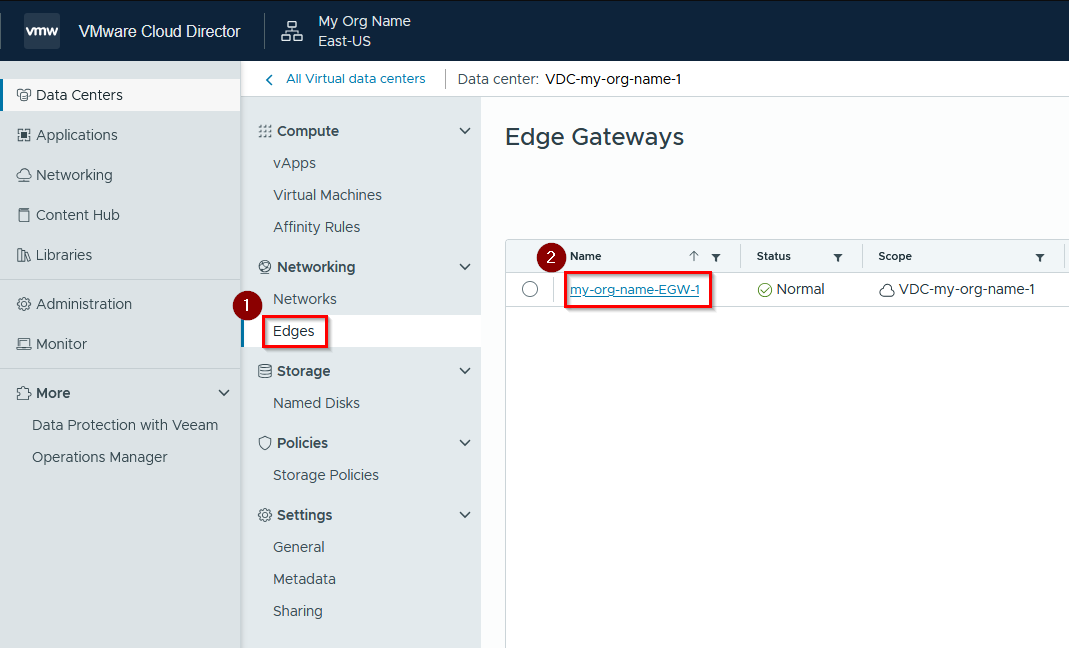Image resolution: width=1069 pixels, height=648 pixels.
Task: Click the VMware Cloud Director title
Action: 160,31
